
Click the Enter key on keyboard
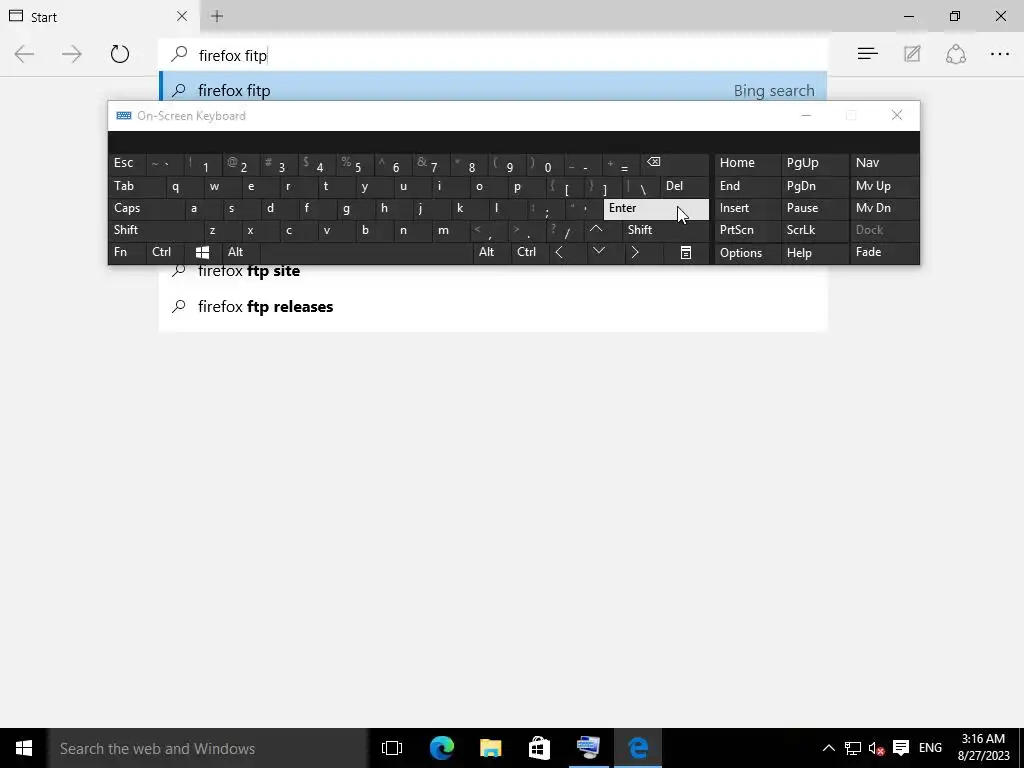(656, 208)
